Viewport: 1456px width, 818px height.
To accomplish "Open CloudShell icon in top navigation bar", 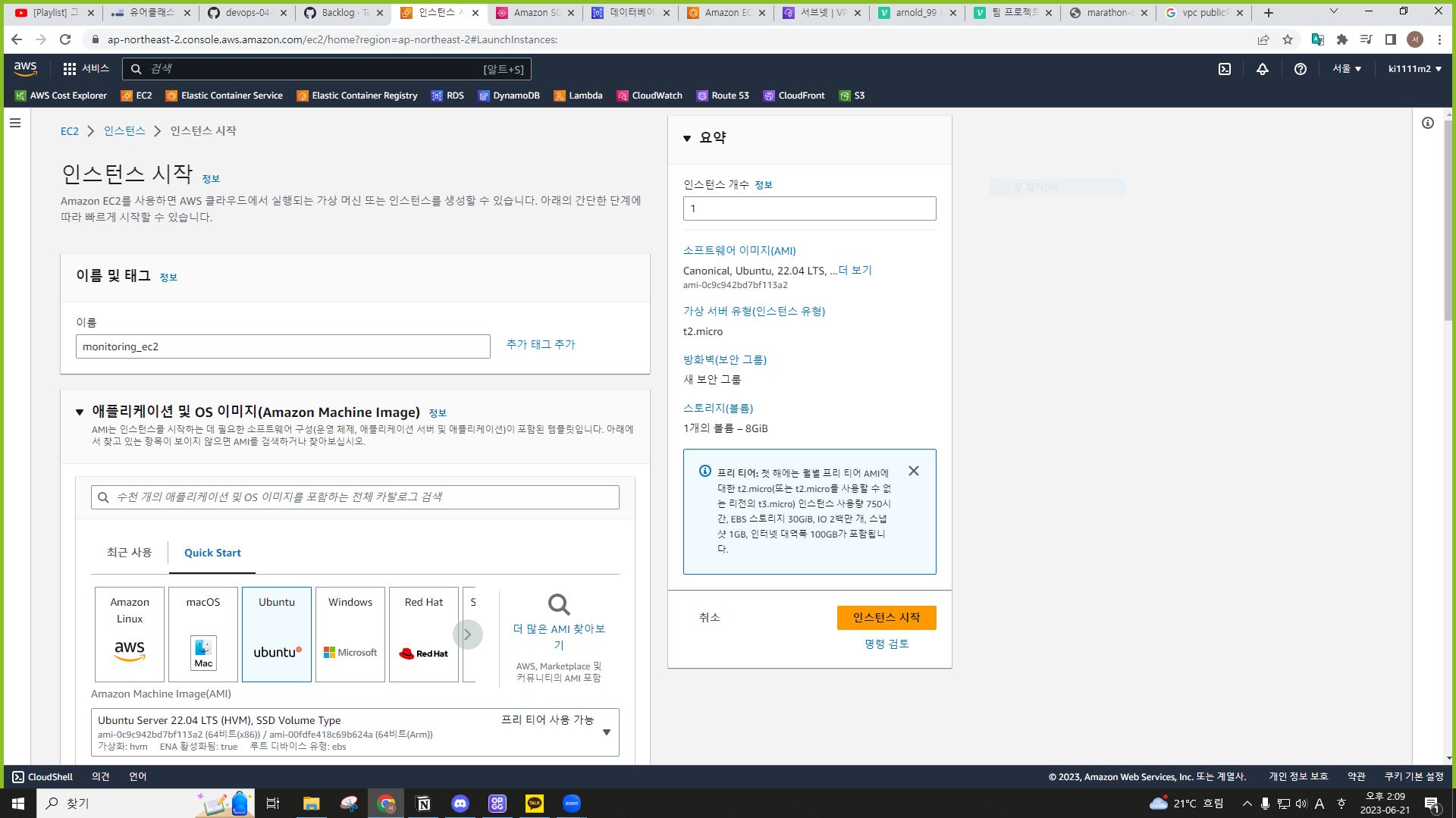I will (x=1225, y=69).
